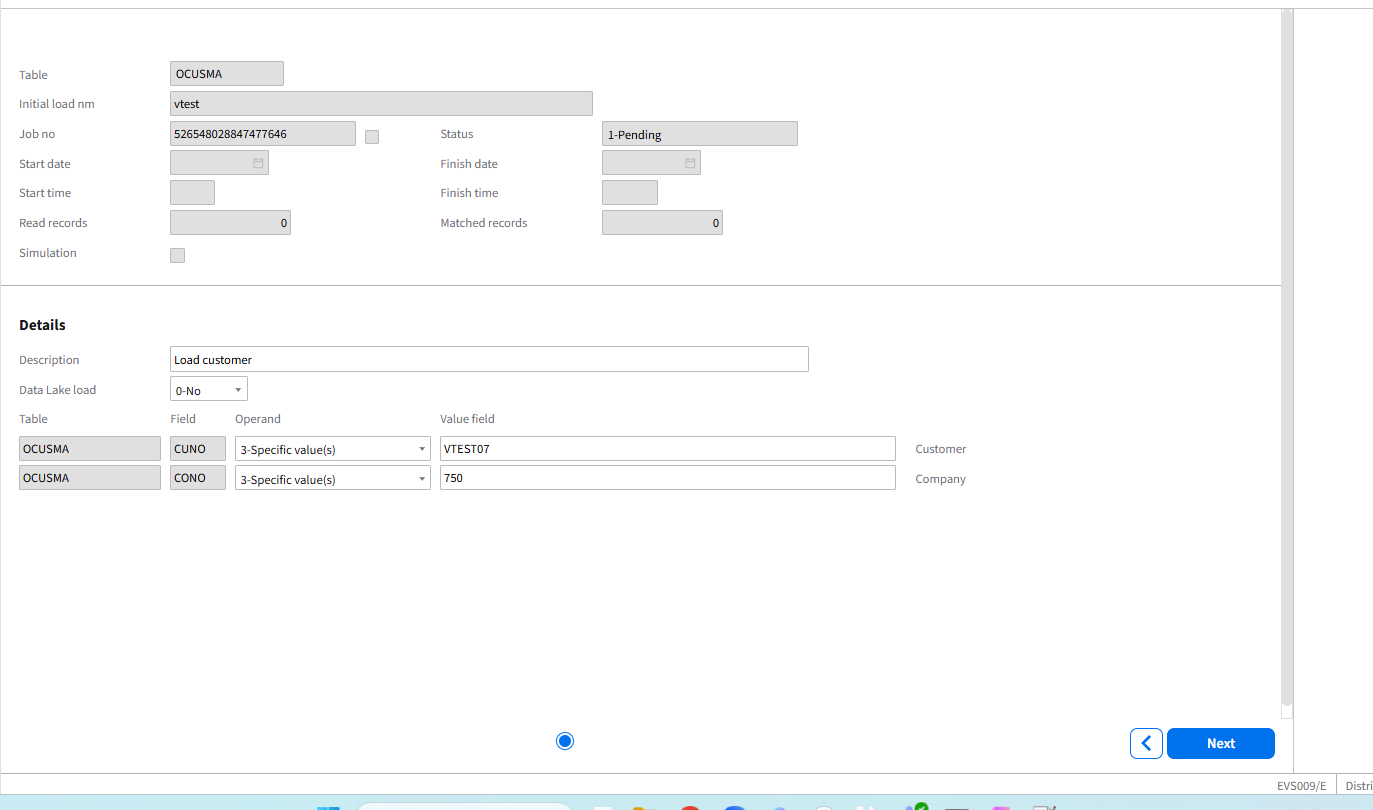Open the Start date calendar picker
Image resolution: width=1373 pixels, height=810 pixels.
(x=258, y=163)
